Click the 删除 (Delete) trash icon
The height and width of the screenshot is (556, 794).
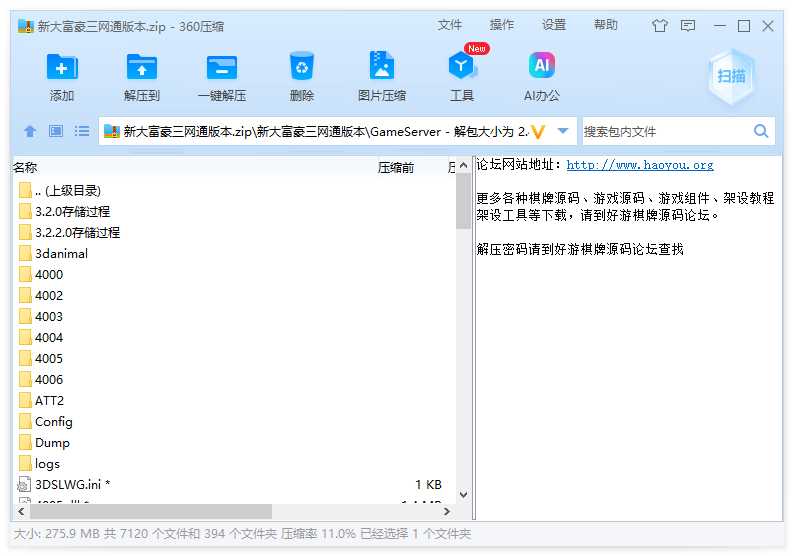click(x=302, y=66)
